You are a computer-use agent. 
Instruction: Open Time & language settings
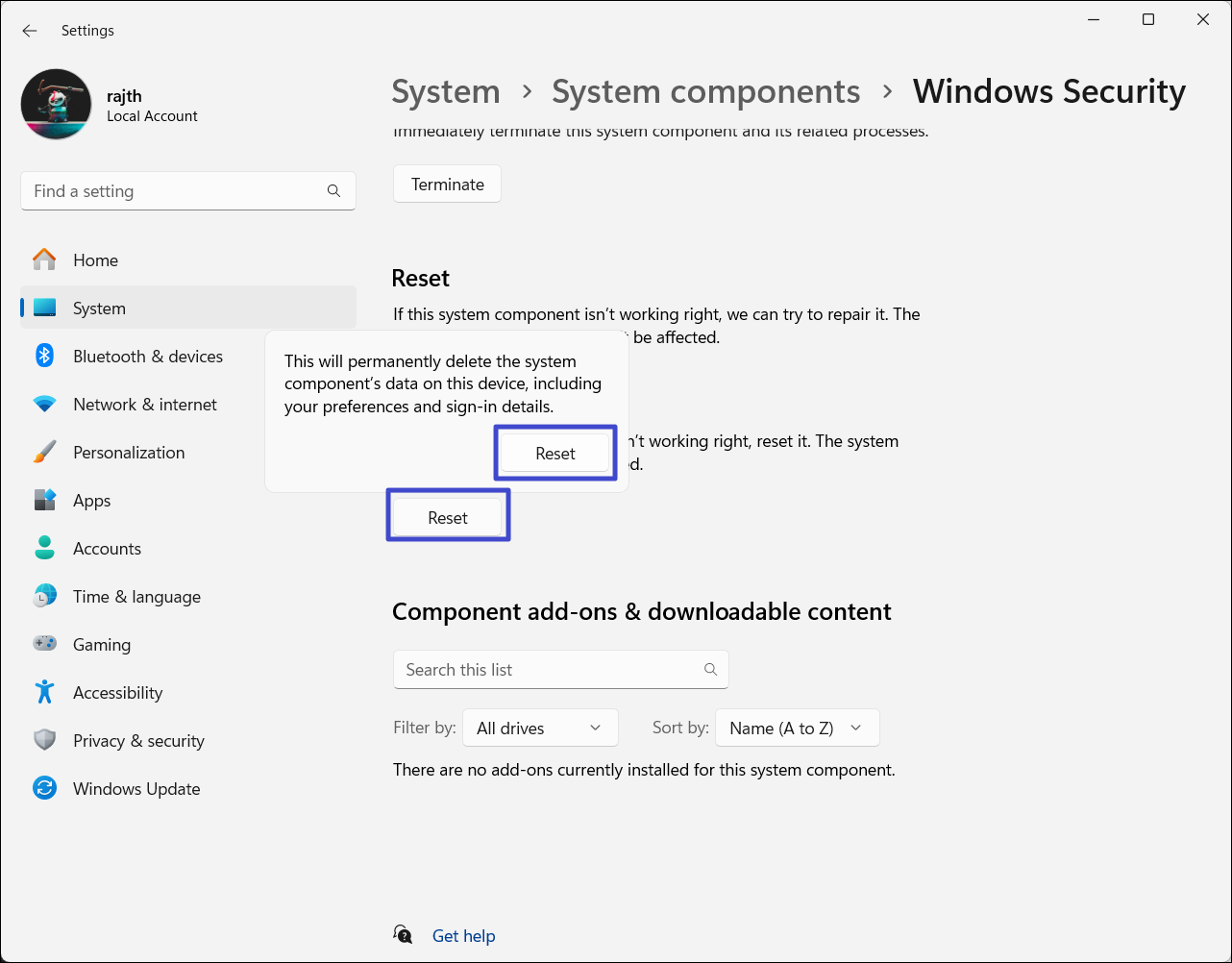point(136,597)
